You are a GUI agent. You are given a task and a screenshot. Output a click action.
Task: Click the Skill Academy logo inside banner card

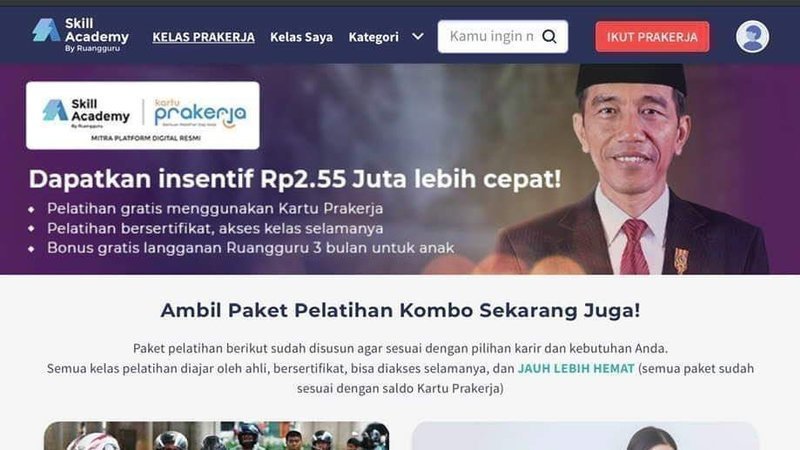coord(86,113)
